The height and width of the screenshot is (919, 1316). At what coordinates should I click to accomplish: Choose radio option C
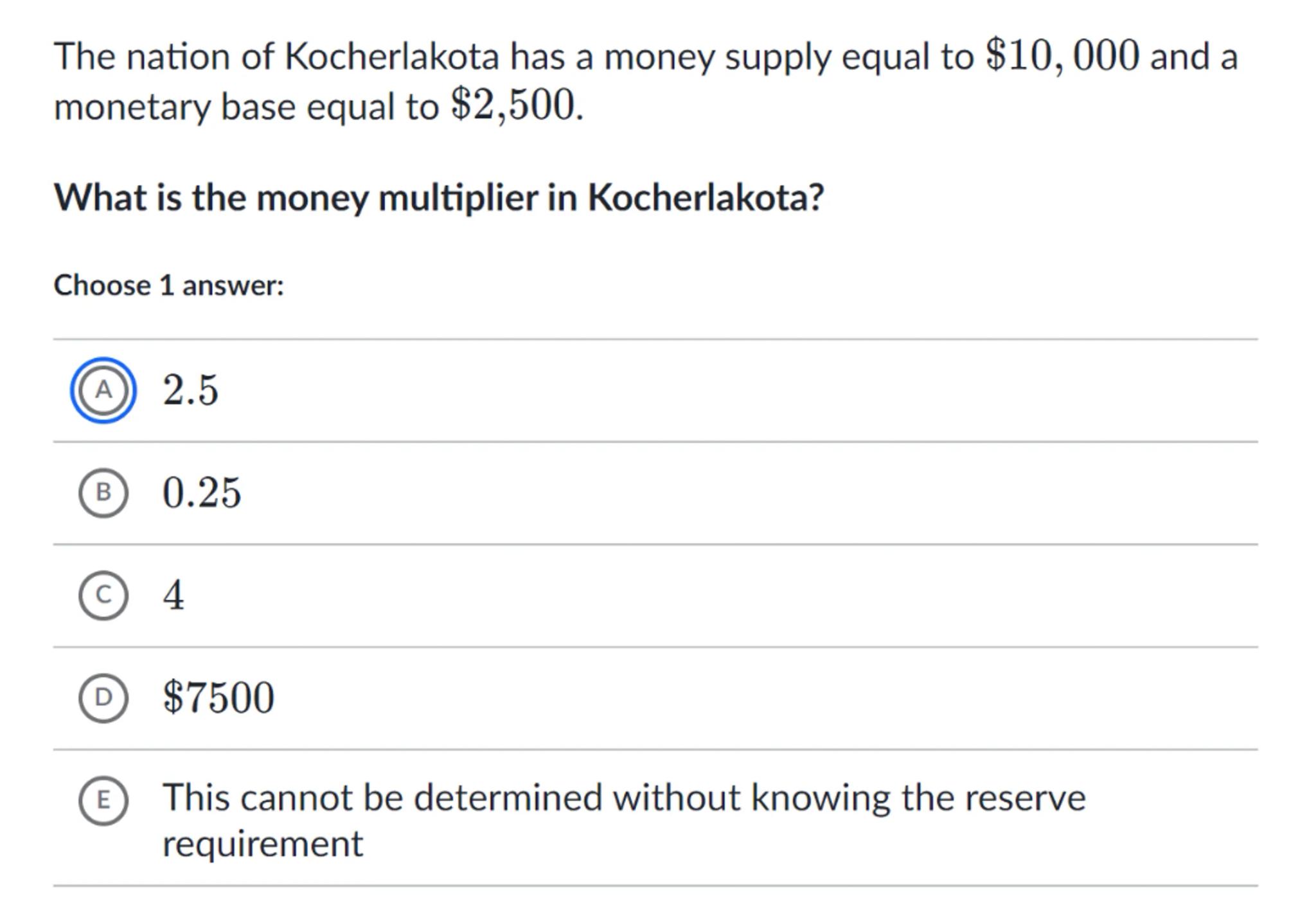[x=103, y=595]
